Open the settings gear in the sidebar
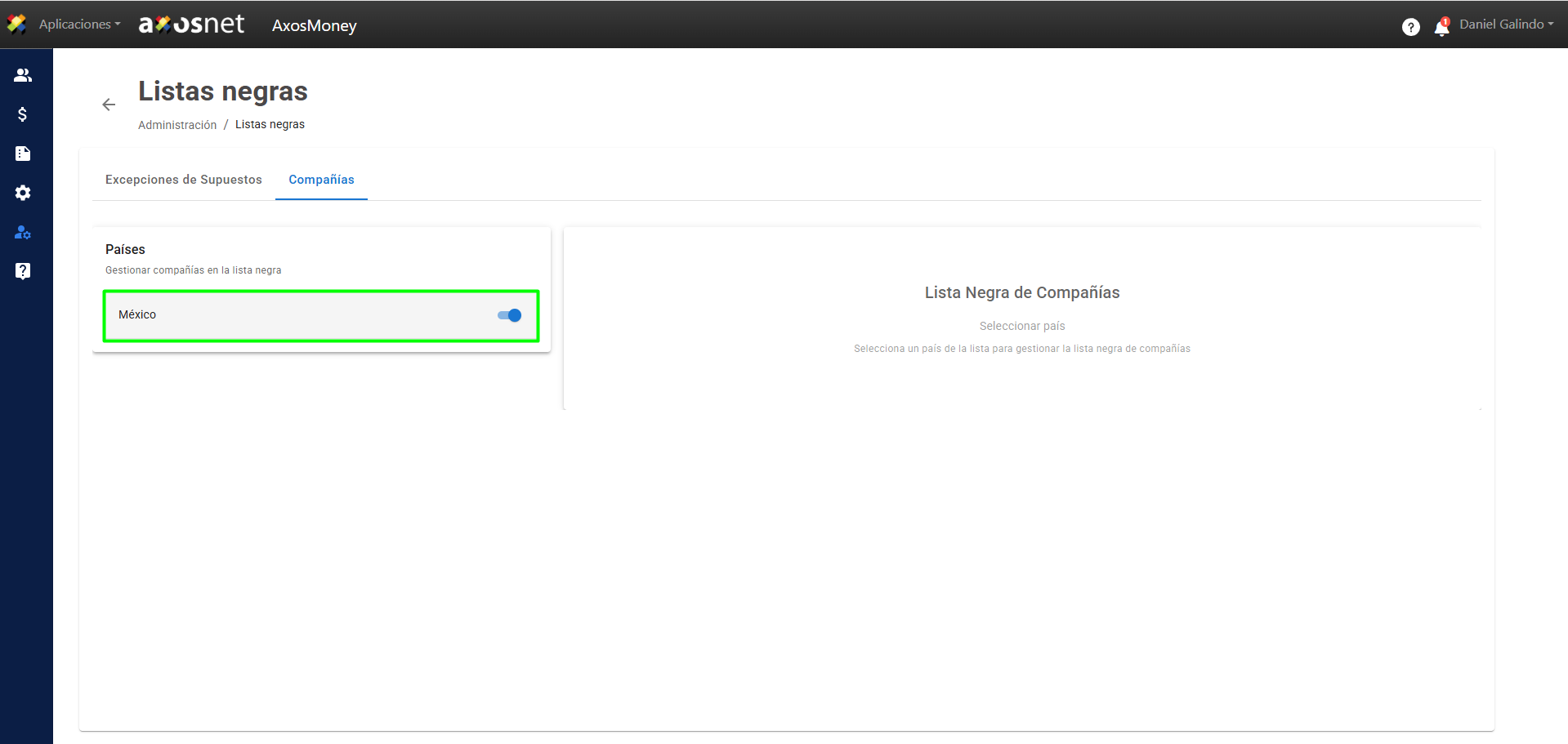 tap(23, 193)
